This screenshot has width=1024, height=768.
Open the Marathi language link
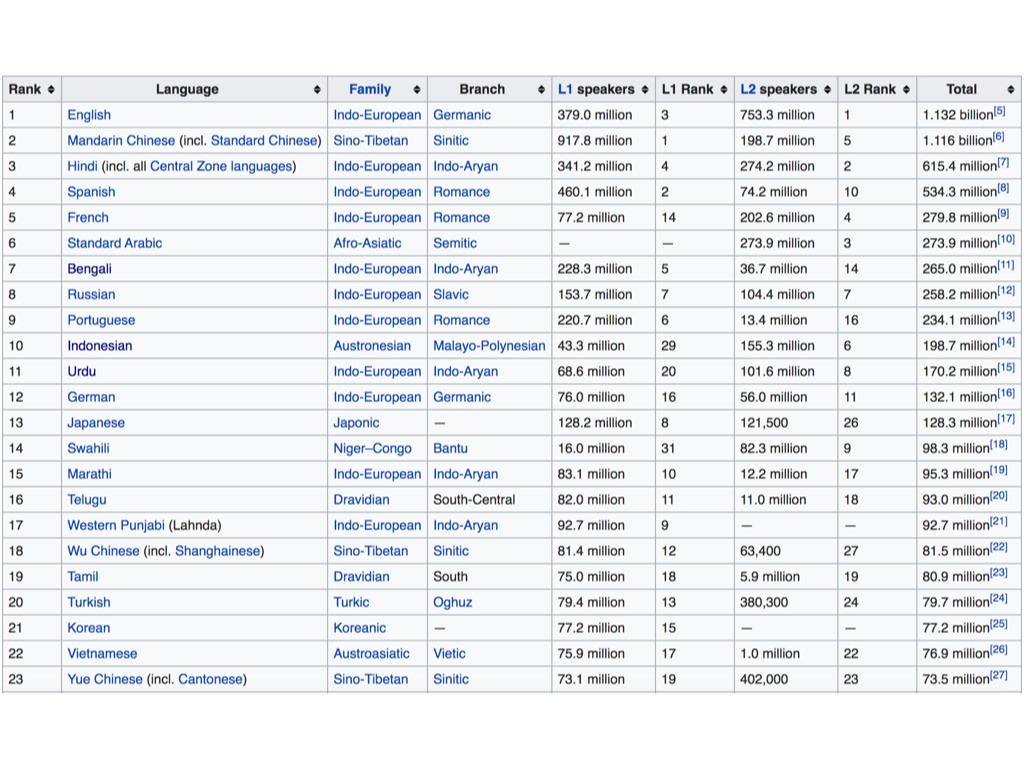coord(89,473)
